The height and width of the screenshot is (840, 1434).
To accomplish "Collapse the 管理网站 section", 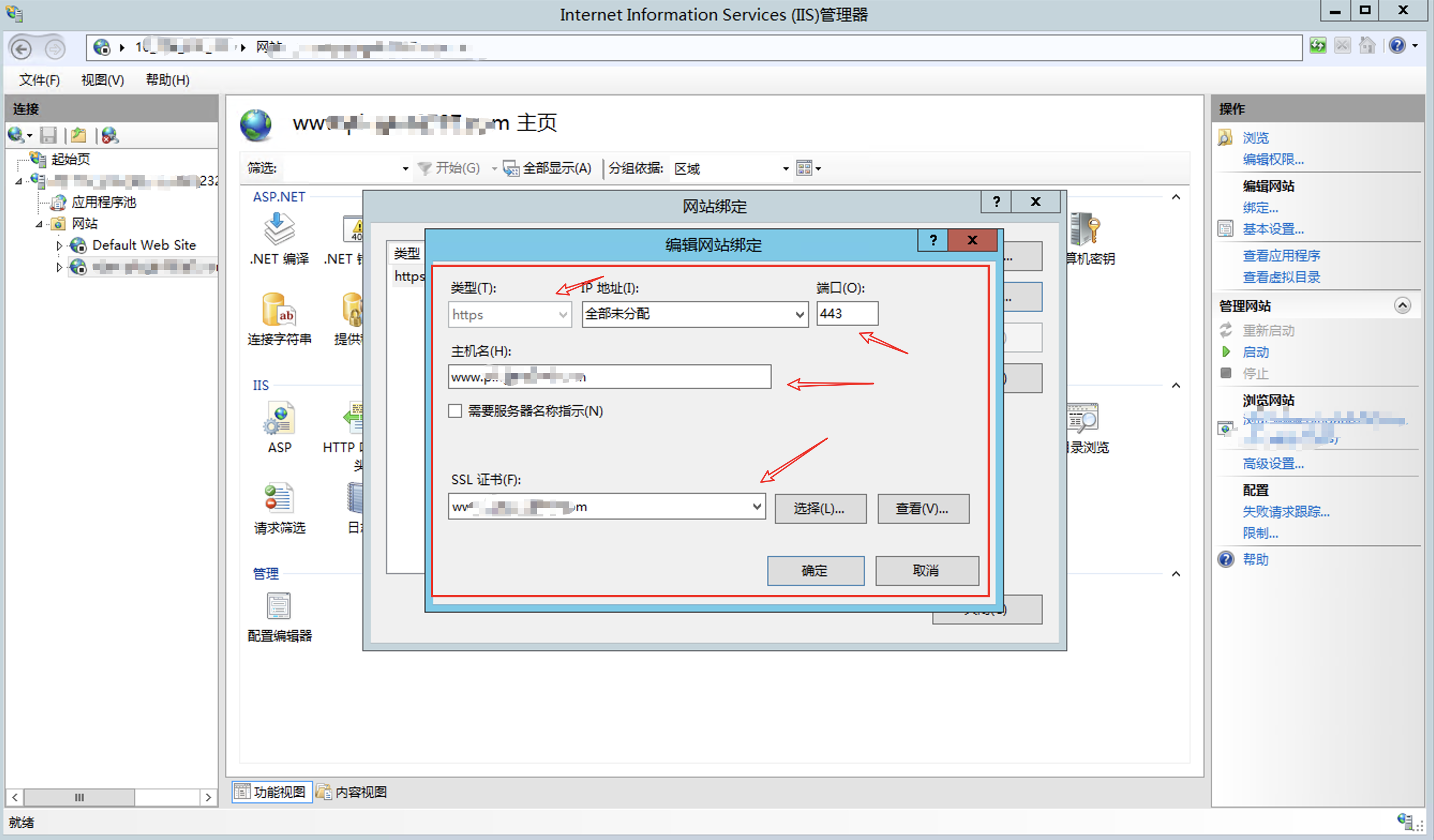I will coord(1402,306).
